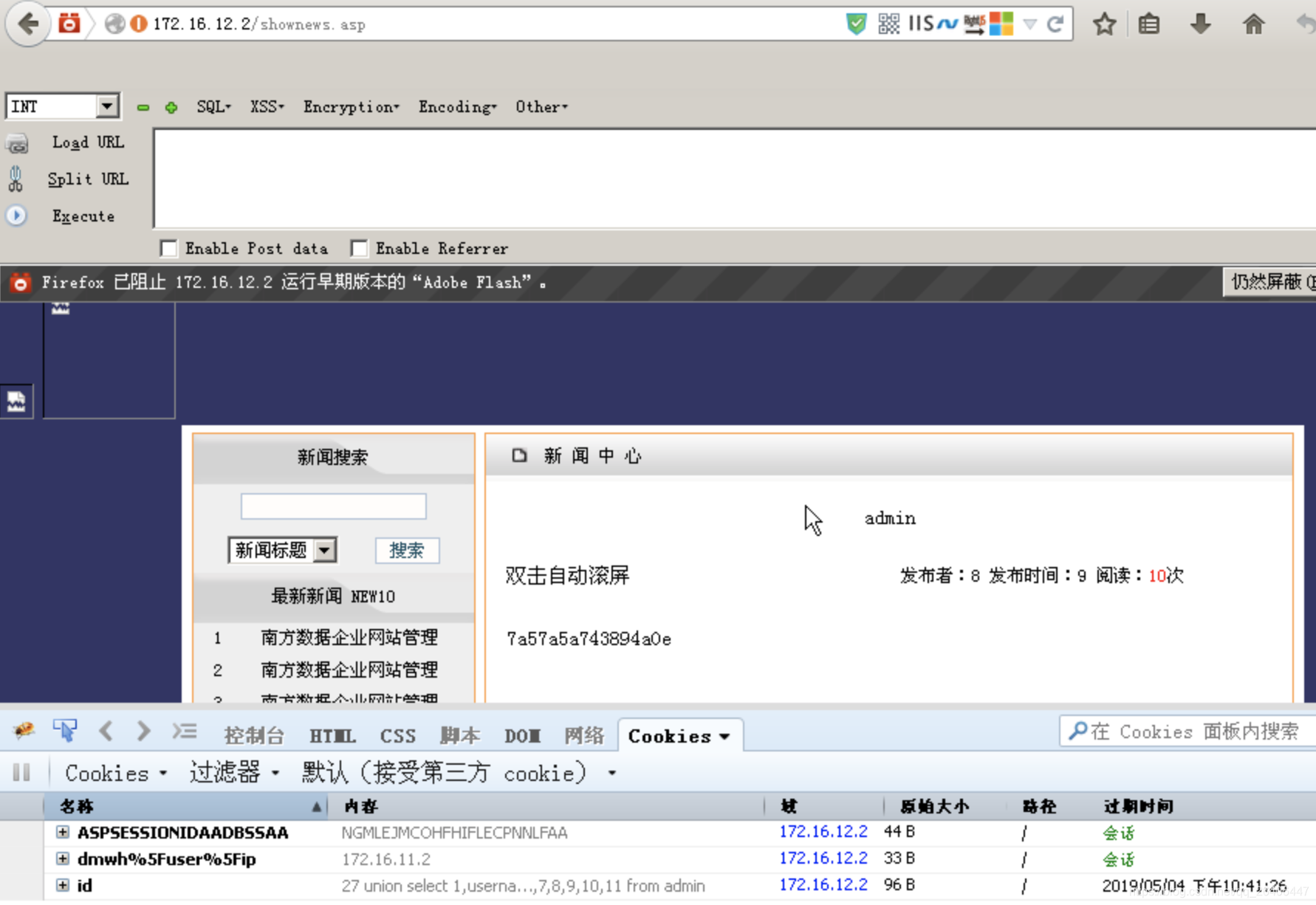Open first 南方数据企业网站管理 news link

coord(349,637)
